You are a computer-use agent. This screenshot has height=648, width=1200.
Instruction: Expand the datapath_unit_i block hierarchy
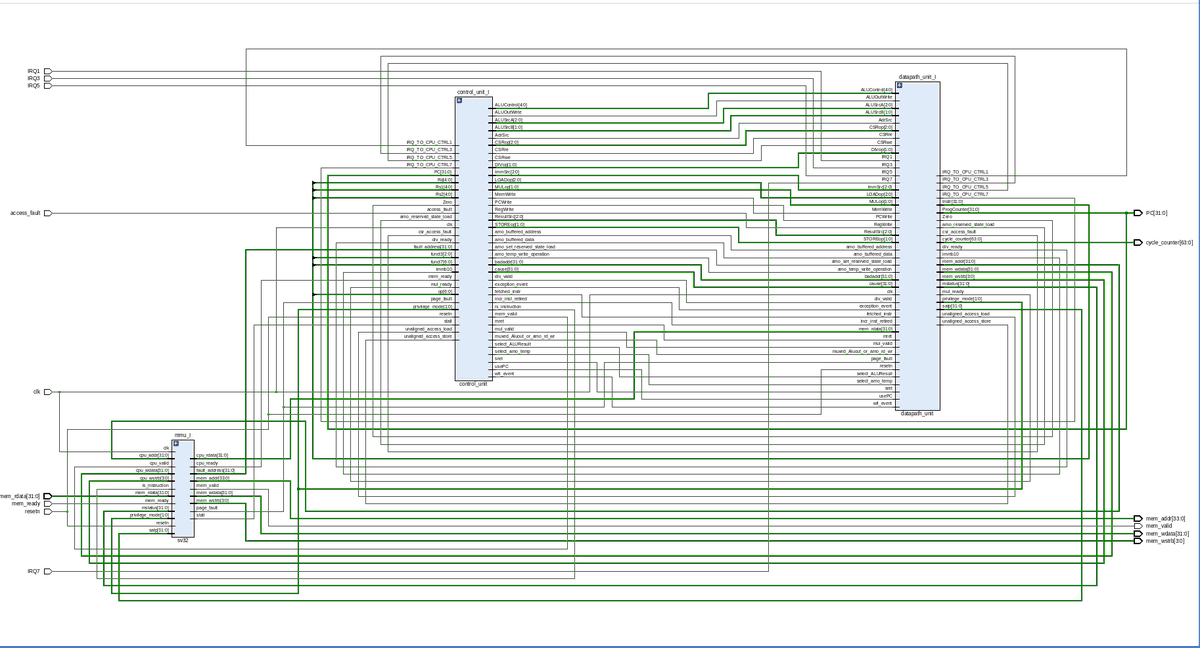click(899, 85)
